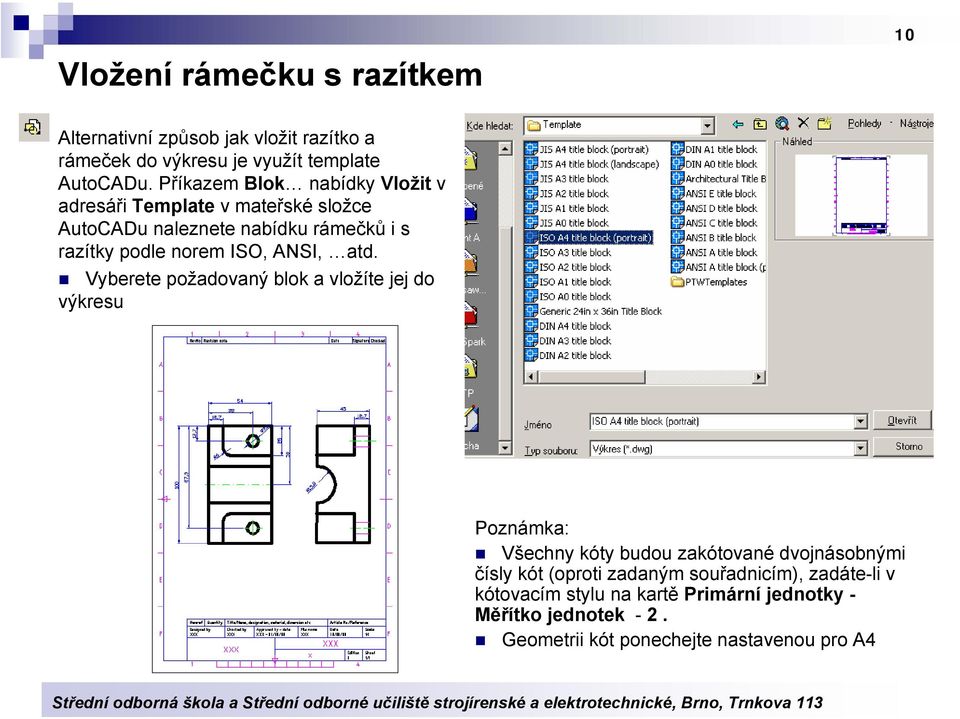
Task: Click the Kde hledat label
Action: [x=490, y=126]
